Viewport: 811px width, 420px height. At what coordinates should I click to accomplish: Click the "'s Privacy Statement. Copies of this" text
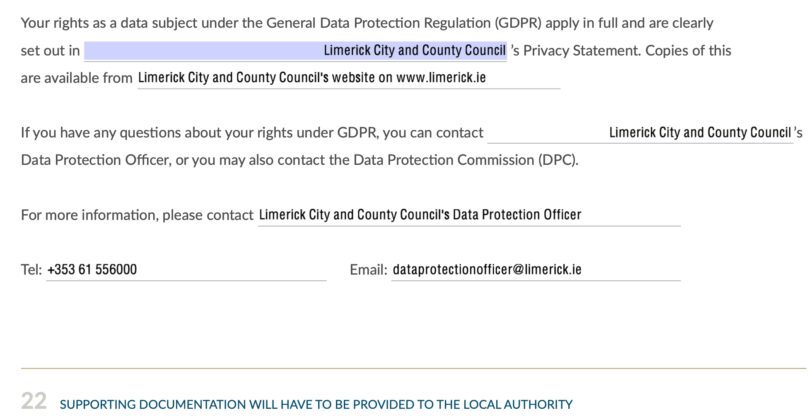621,51
